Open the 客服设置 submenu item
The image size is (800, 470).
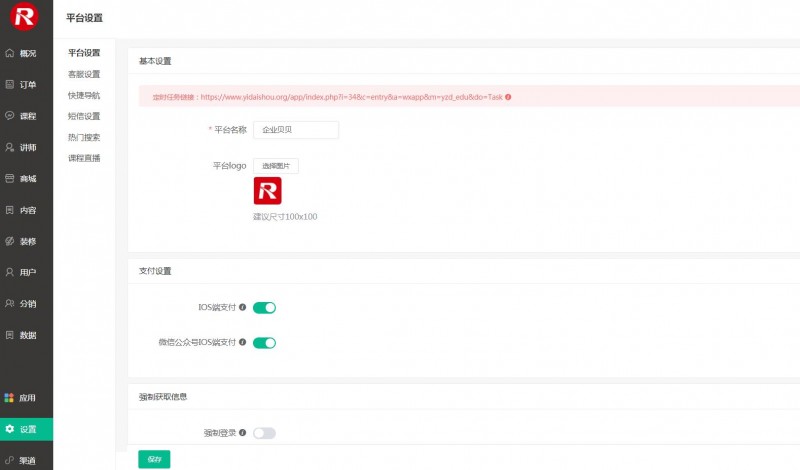click(x=84, y=74)
